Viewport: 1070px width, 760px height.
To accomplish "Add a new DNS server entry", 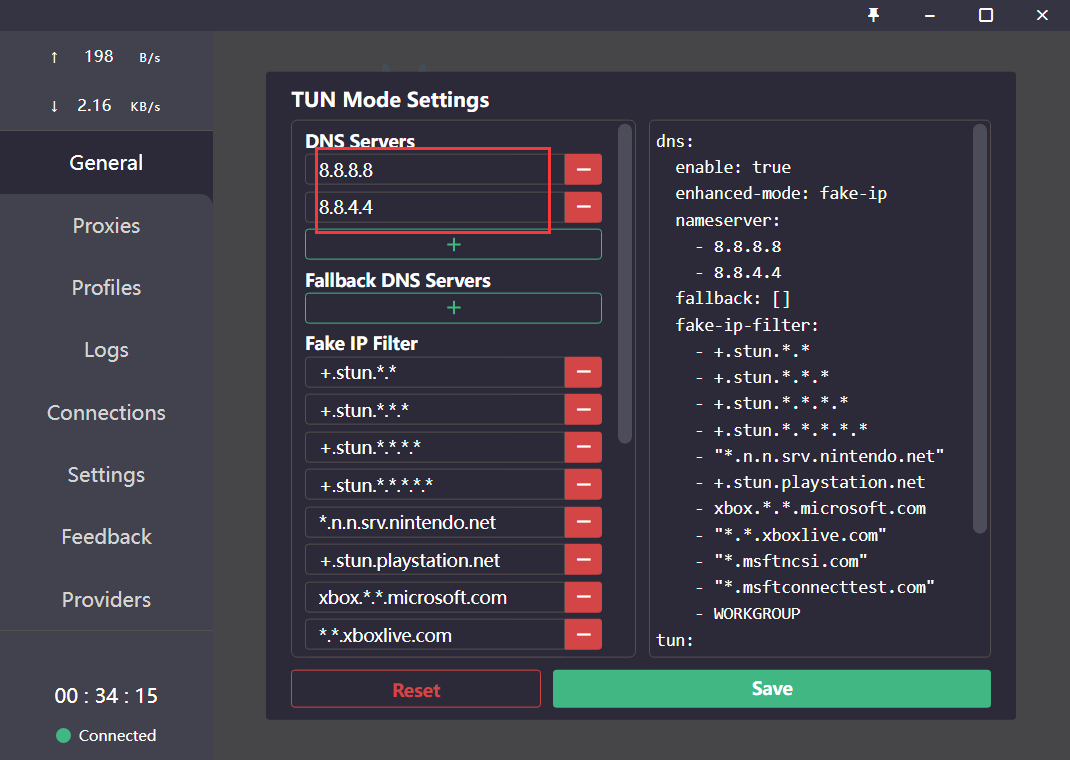I will click(x=453, y=244).
